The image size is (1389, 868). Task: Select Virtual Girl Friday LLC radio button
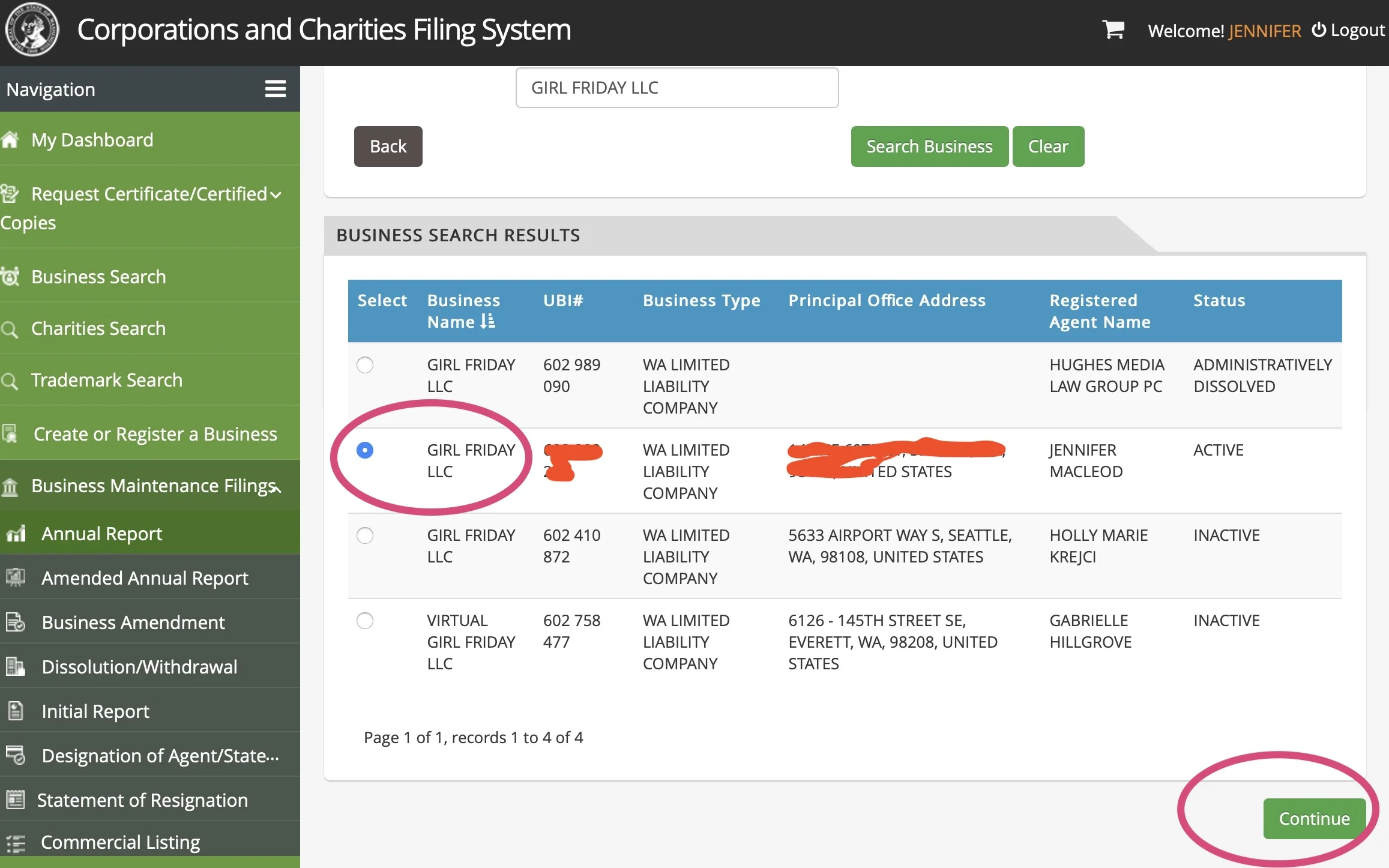point(364,621)
